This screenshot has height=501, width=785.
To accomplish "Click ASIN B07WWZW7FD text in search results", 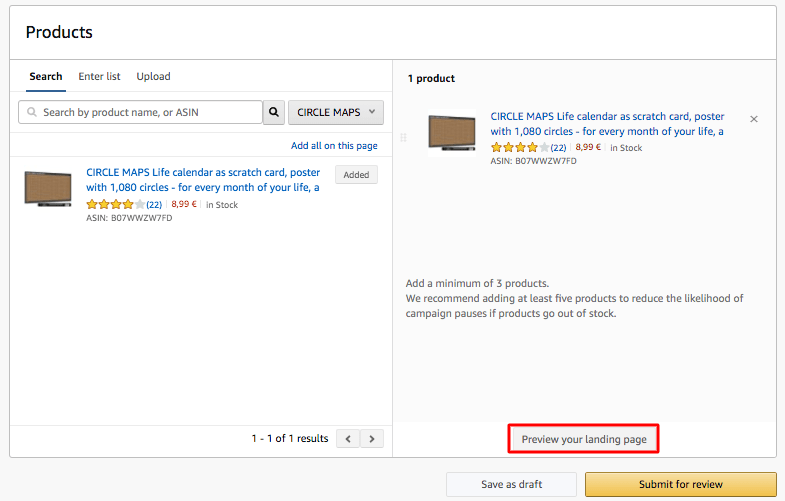I will (x=129, y=218).
